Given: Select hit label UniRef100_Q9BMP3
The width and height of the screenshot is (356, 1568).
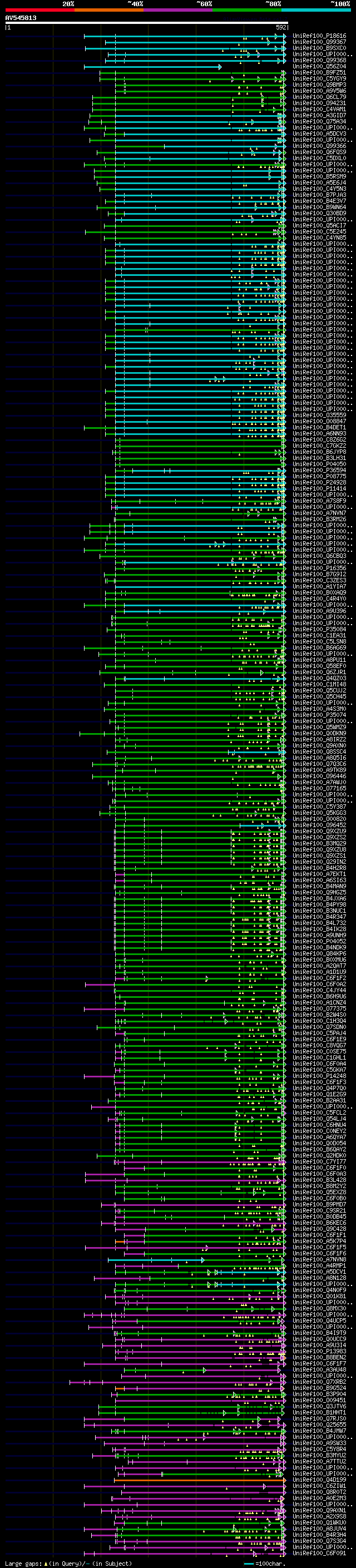Looking at the screenshot, I should (319, 85).
